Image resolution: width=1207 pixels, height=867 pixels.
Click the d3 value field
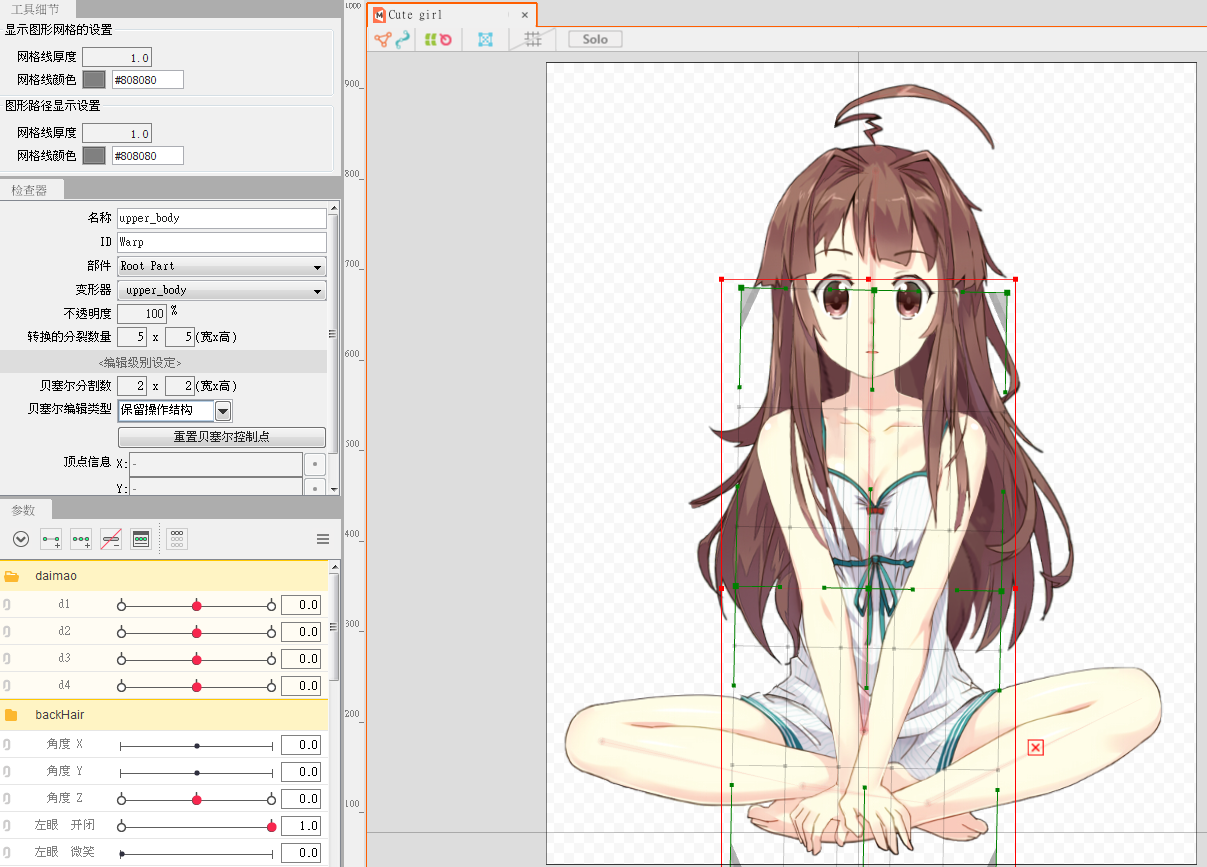301,659
